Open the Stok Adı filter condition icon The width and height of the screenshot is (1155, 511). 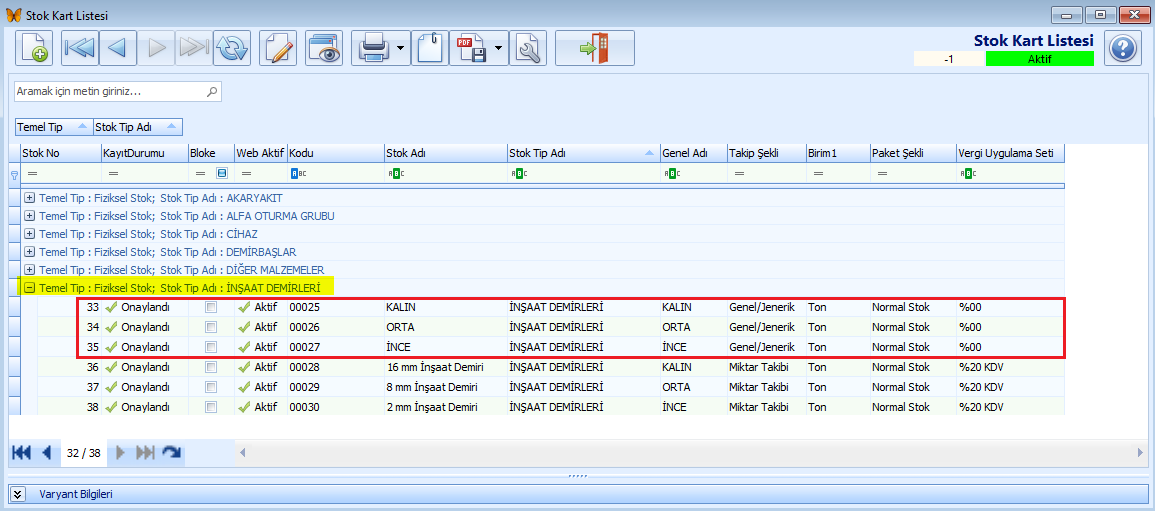[x=396, y=174]
